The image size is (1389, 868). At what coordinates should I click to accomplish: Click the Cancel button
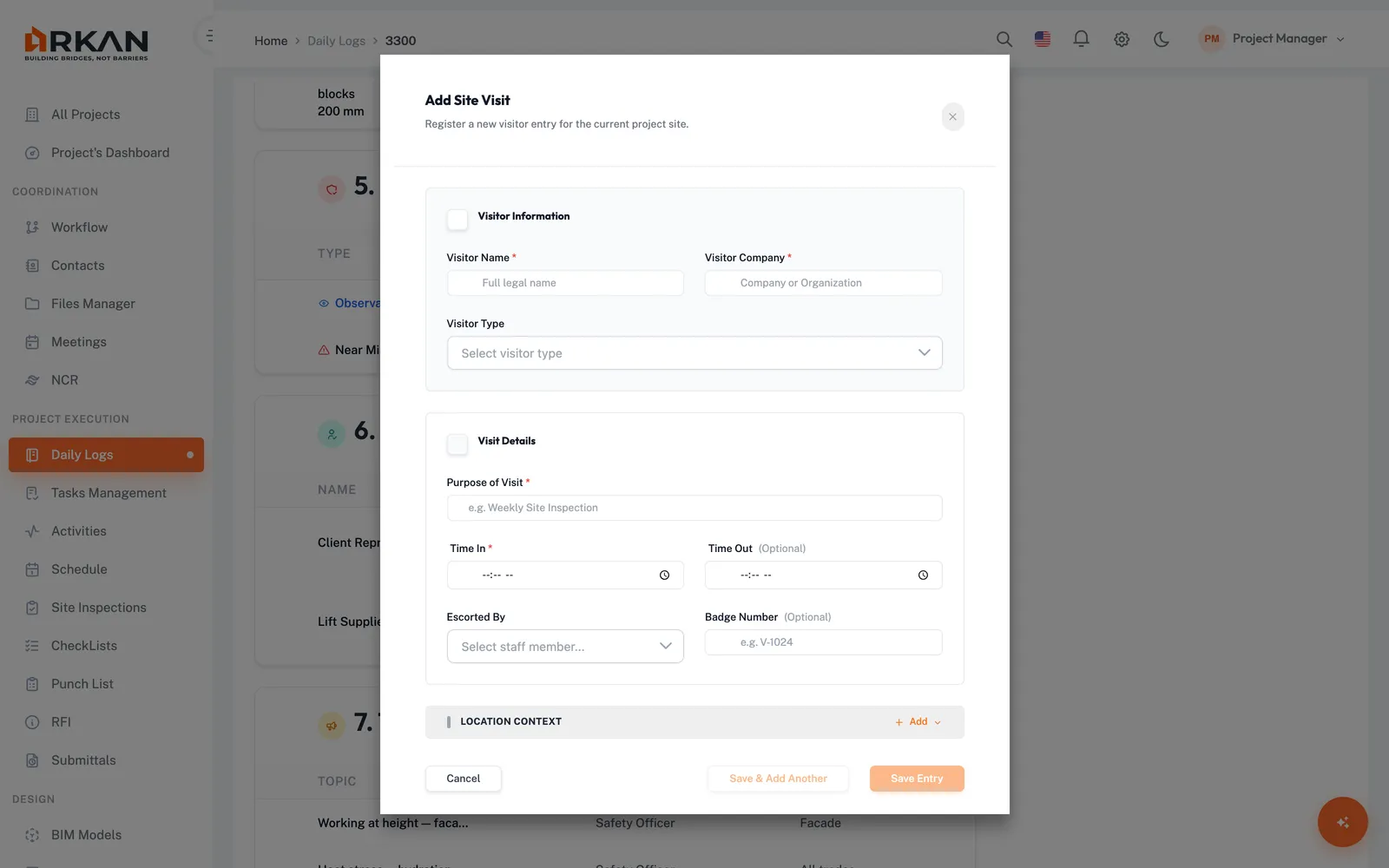point(463,779)
